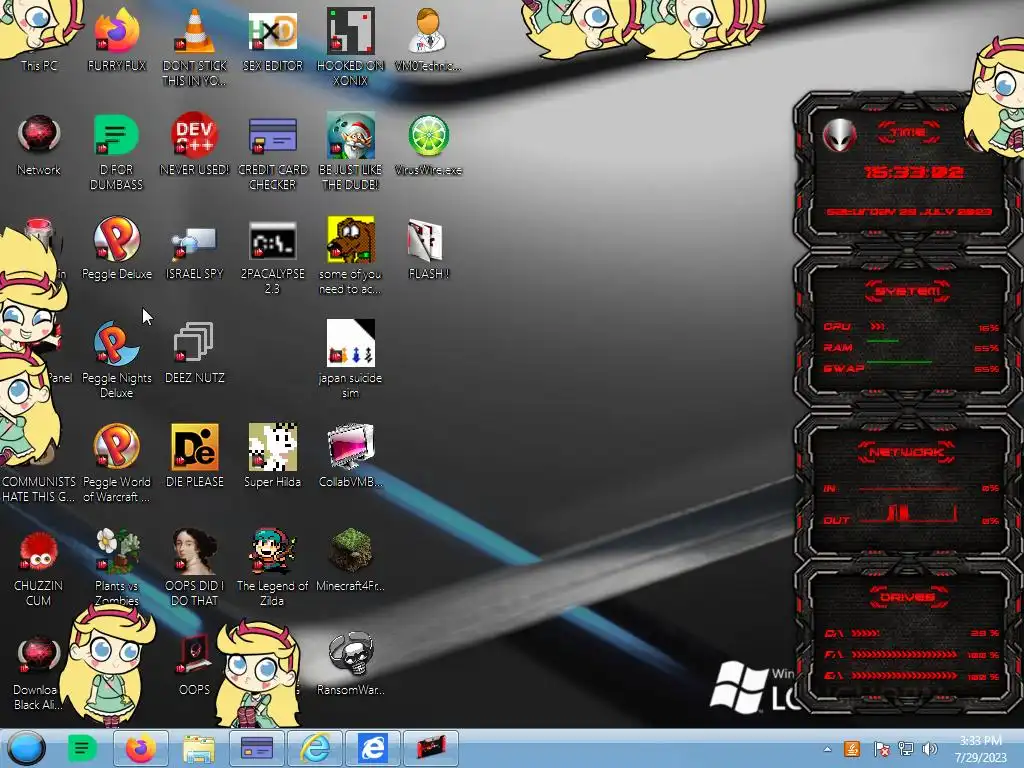Select the NETWORK gadget header
Screen dimensions: 1024x768
[x=907, y=452]
